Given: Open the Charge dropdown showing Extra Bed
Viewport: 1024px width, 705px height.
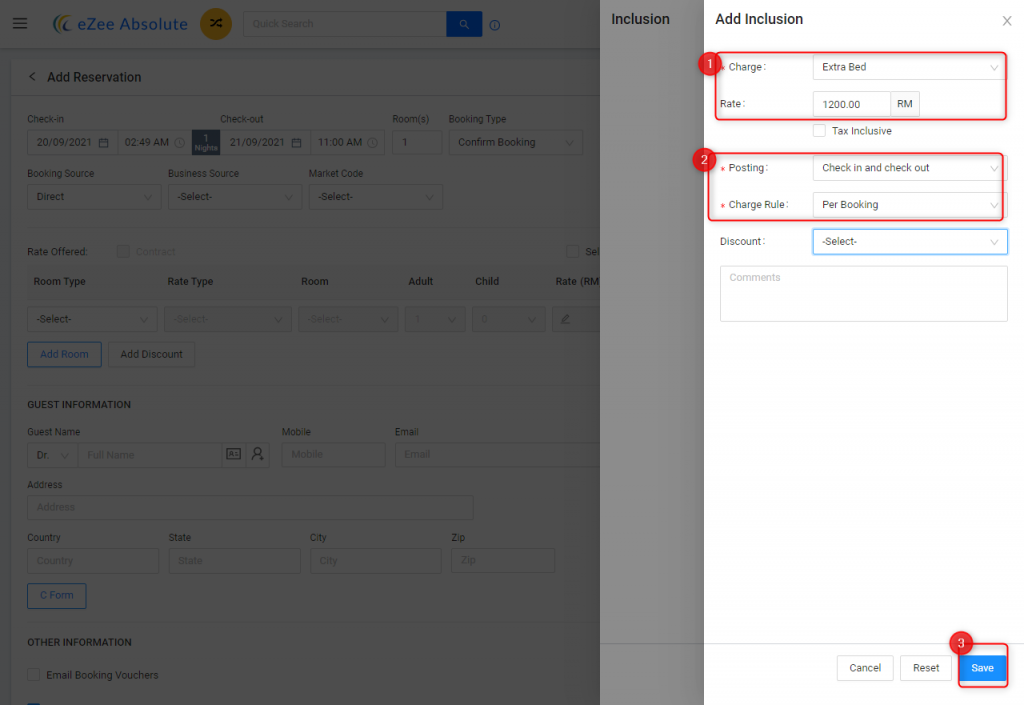Looking at the screenshot, I should point(909,67).
